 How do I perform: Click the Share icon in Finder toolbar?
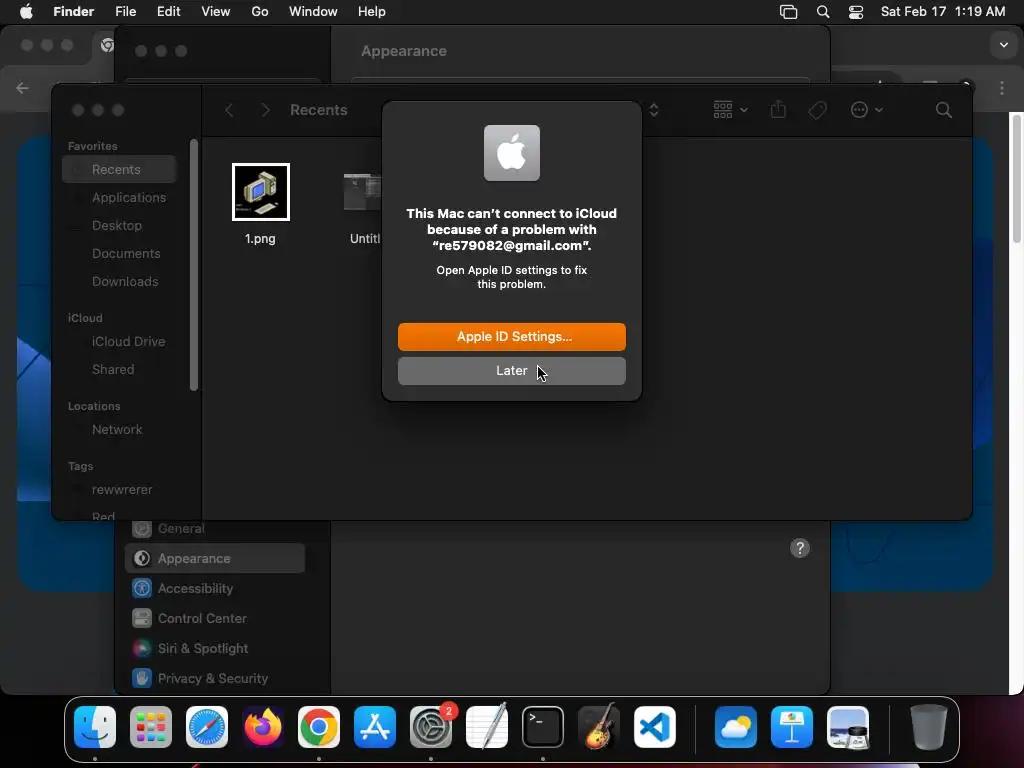pyautogui.click(x=778, y=109)
